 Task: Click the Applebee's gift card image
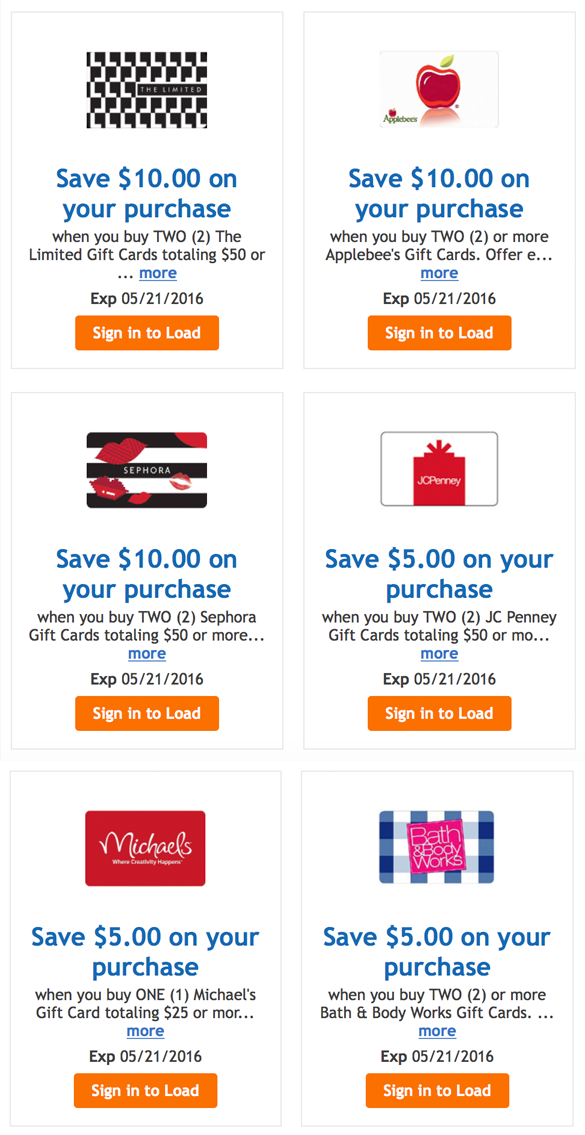coord(438,89)
